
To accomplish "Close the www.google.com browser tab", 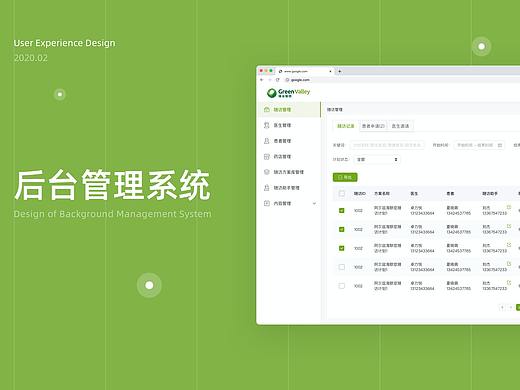I will (x=330, y=71).
